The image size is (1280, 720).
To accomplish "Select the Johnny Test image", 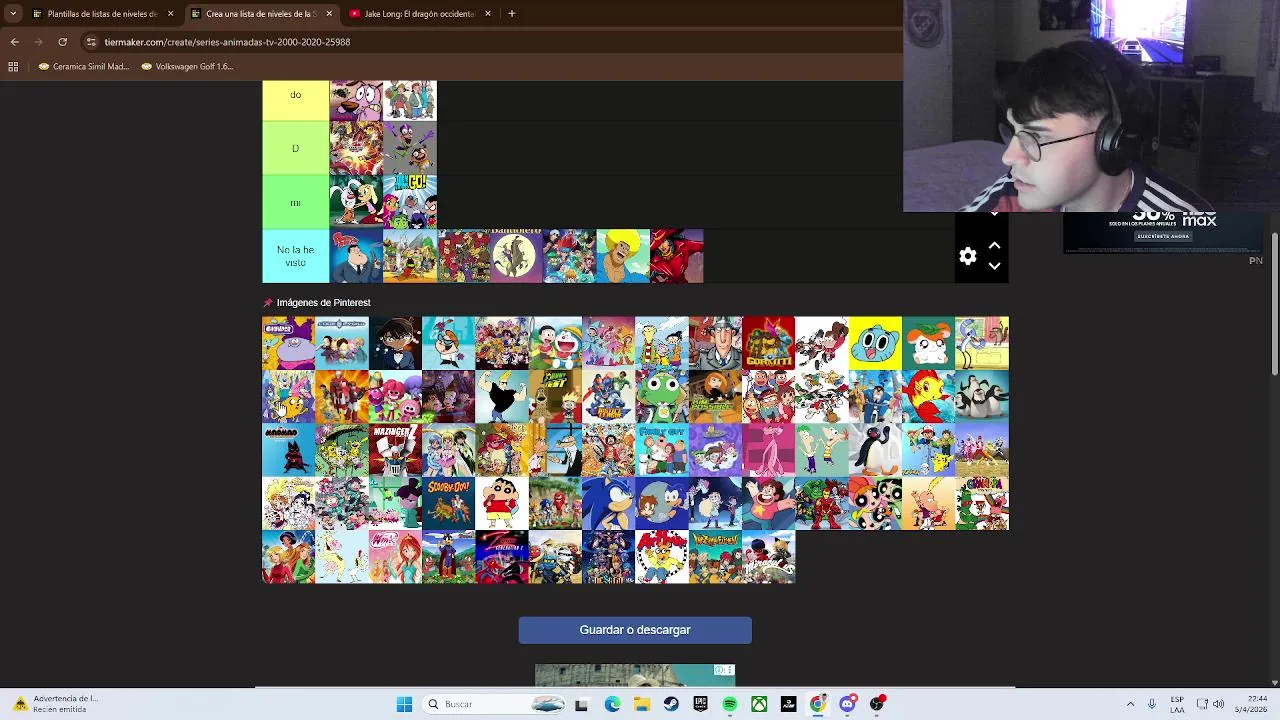I will pos(555,397).
